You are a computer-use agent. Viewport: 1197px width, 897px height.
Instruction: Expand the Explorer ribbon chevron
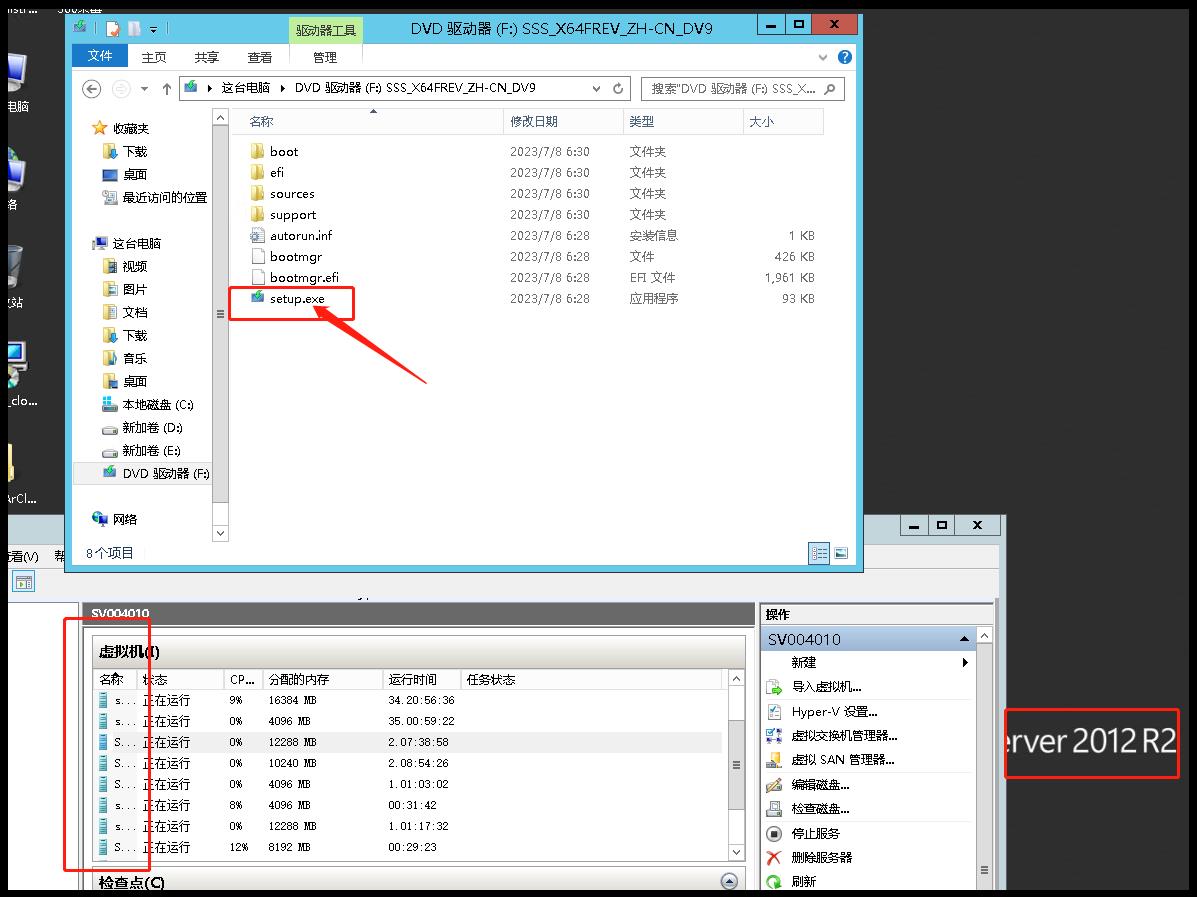(x=822, y=57)
